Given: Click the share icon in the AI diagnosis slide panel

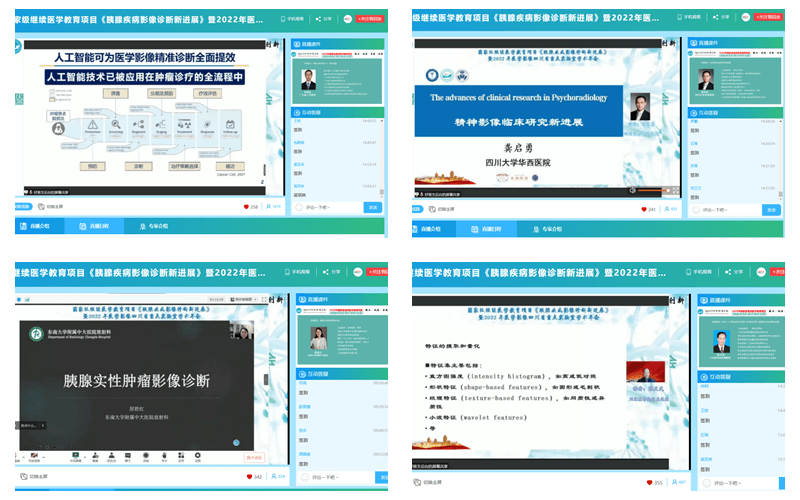Looking at the screenshot, I should [318, 19].
